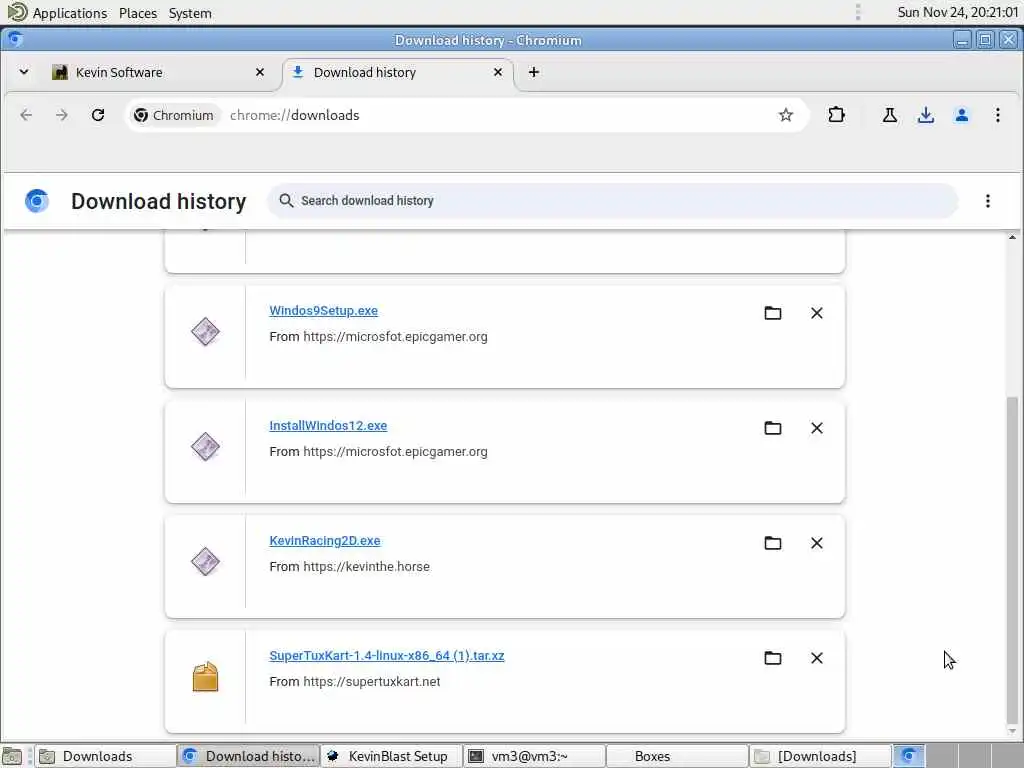
Task: Click show desktop icon in taskbar
Action: point(12,756)
